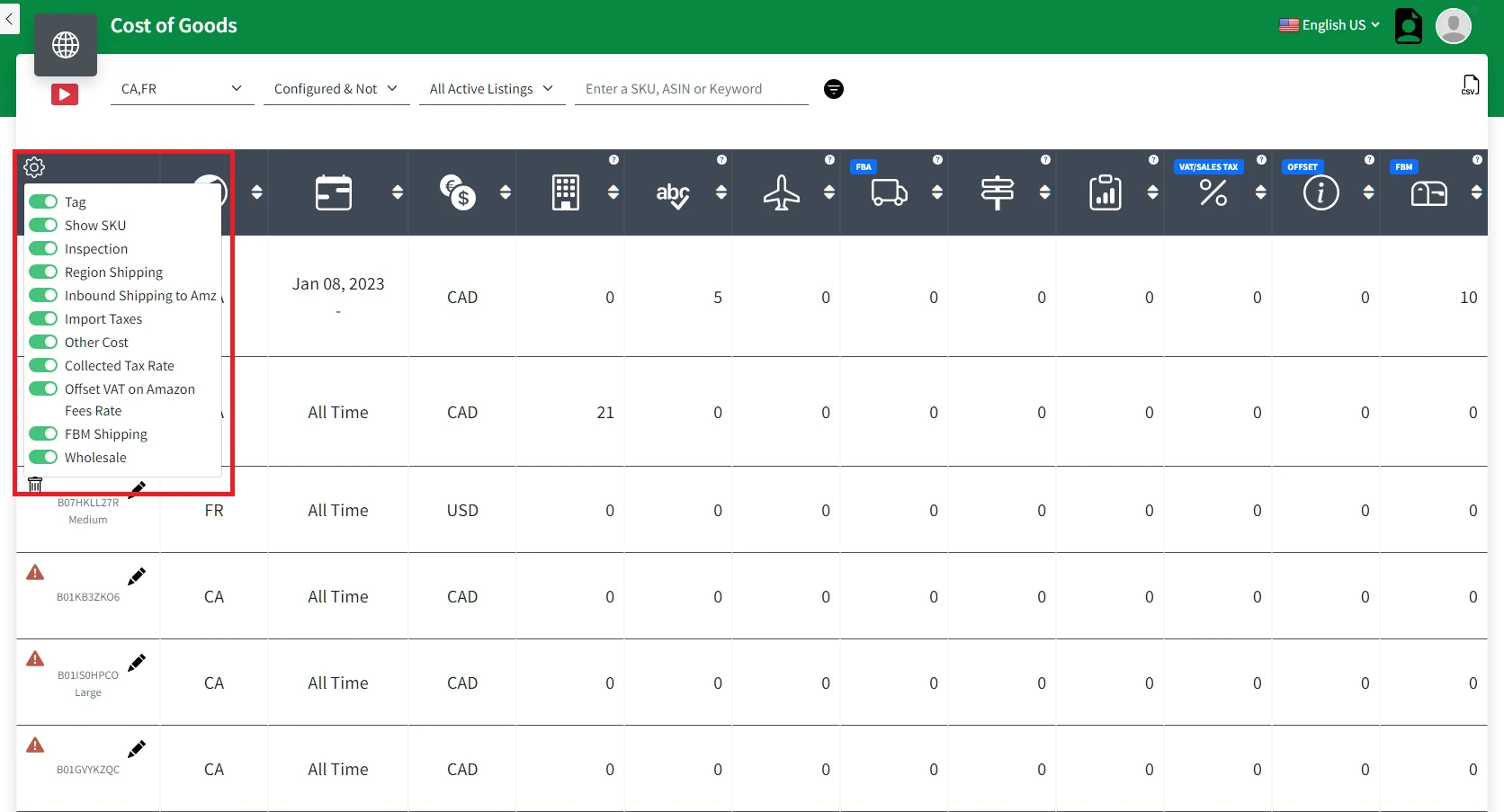Click the Cost of Goods page title
The image size is (1504, 812).
click(174, 25)
